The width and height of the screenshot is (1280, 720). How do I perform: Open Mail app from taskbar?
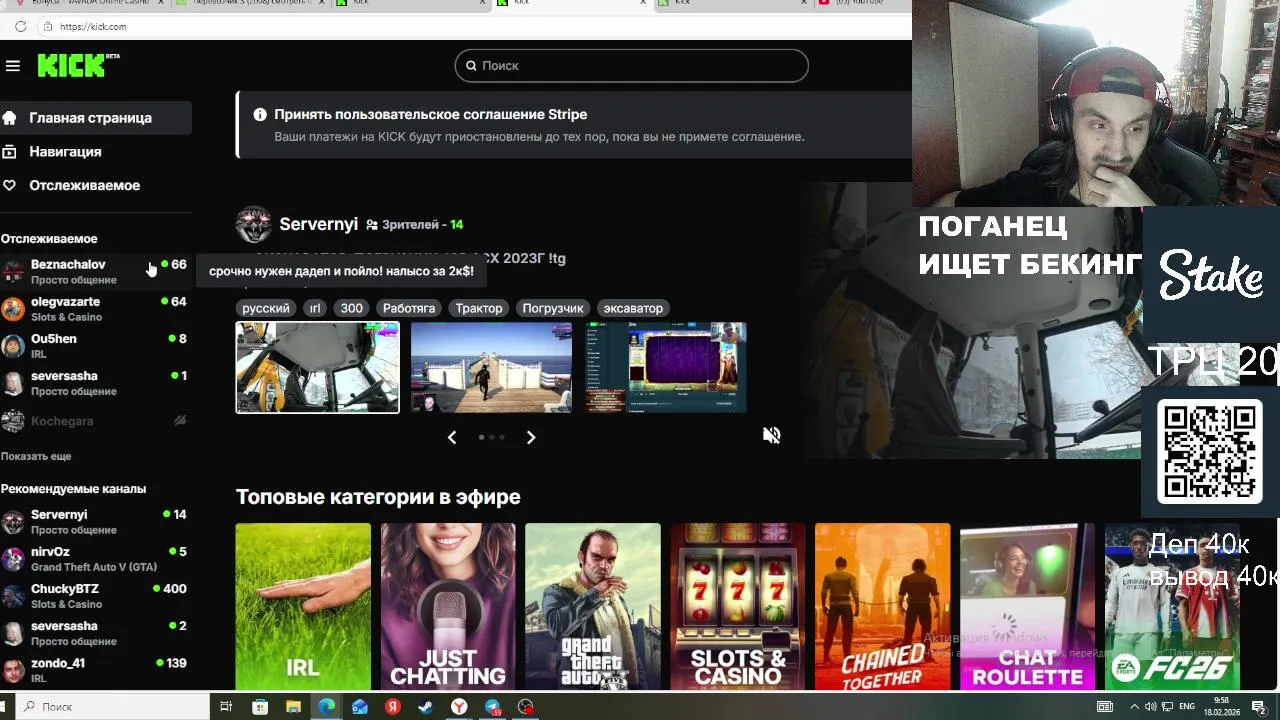tap(360, 707)
